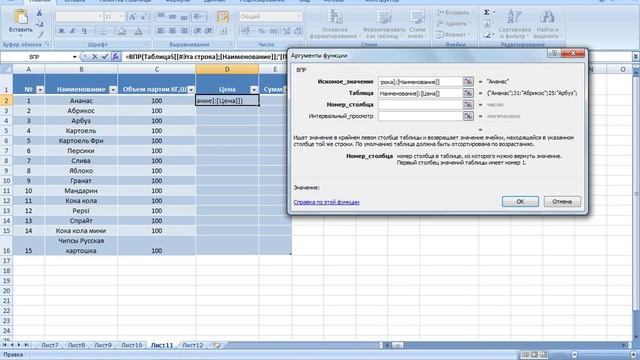Switch to sheet tab Лист11
This screenshot has width=640, height=360.
click(162, 345)
